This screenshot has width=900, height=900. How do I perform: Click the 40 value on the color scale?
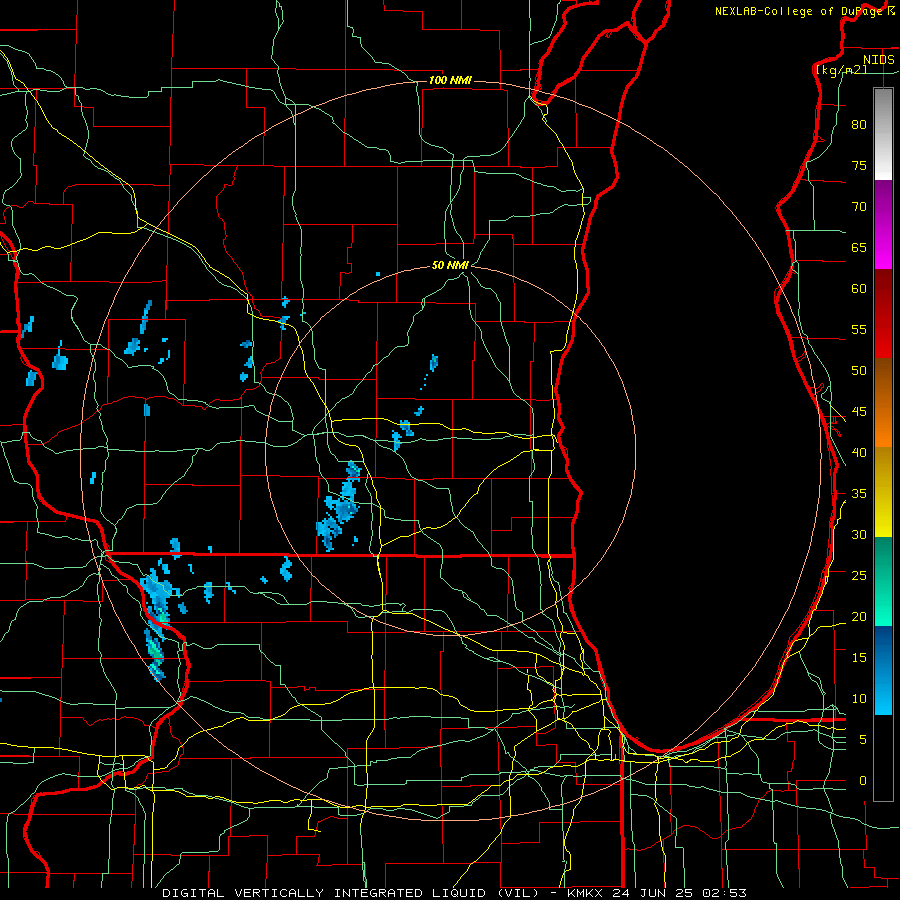pos(859,453)
